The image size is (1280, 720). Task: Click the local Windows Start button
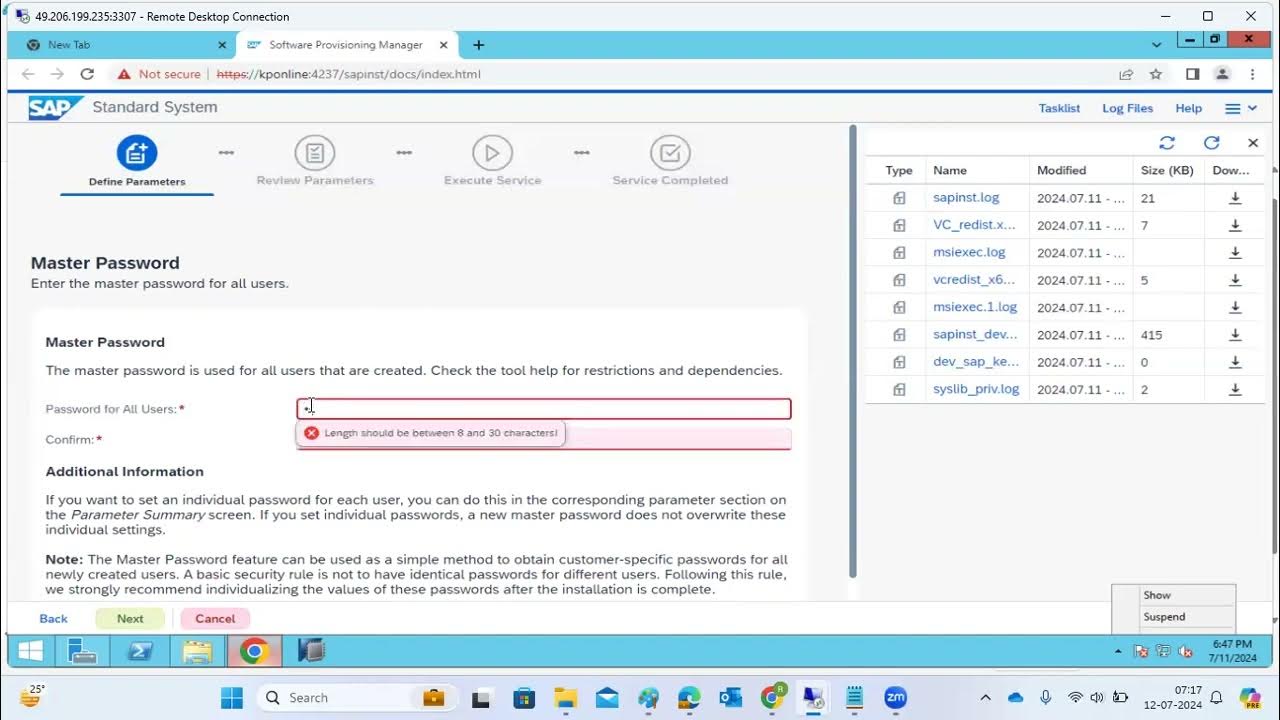pos(231,697)
